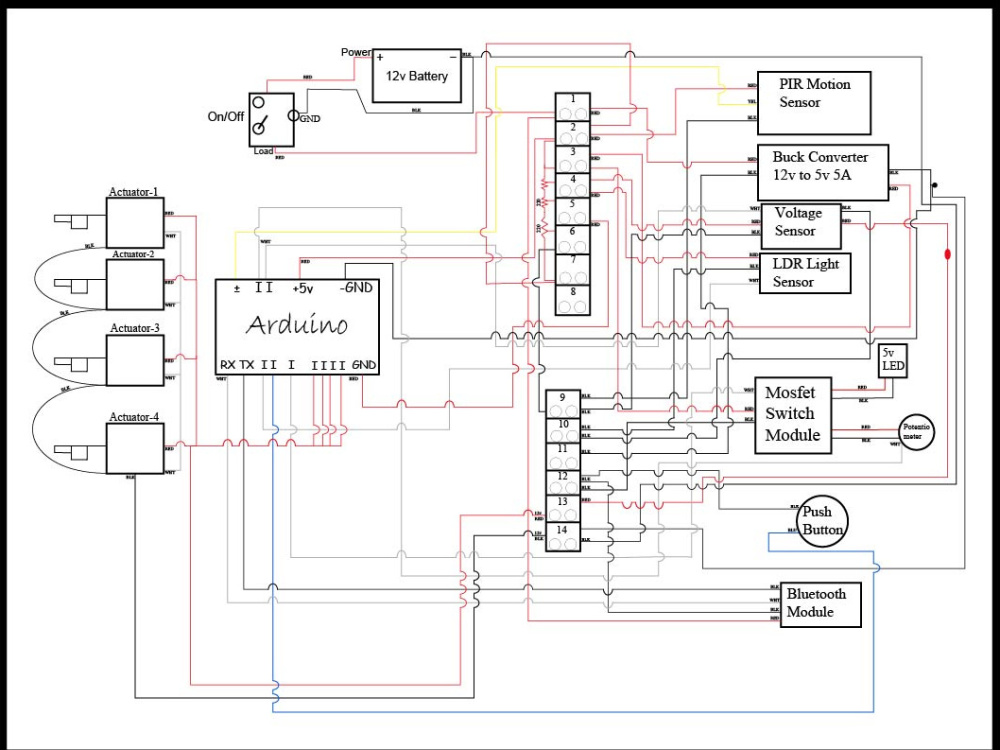Click terminal block number 2
Image resolution: width=1000 pixels, height=750 pixels.
pyautogui.click(x=573, y=133)
